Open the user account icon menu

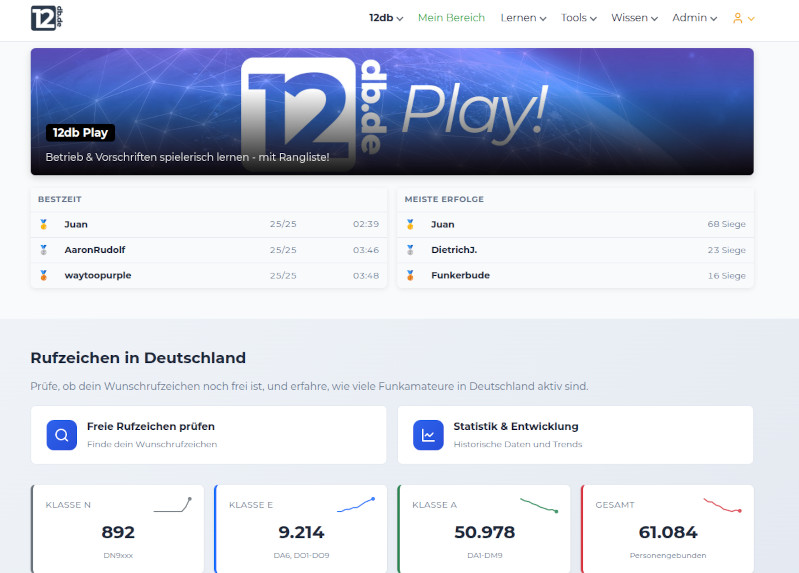pyautogui.click(x=737, y=18)
